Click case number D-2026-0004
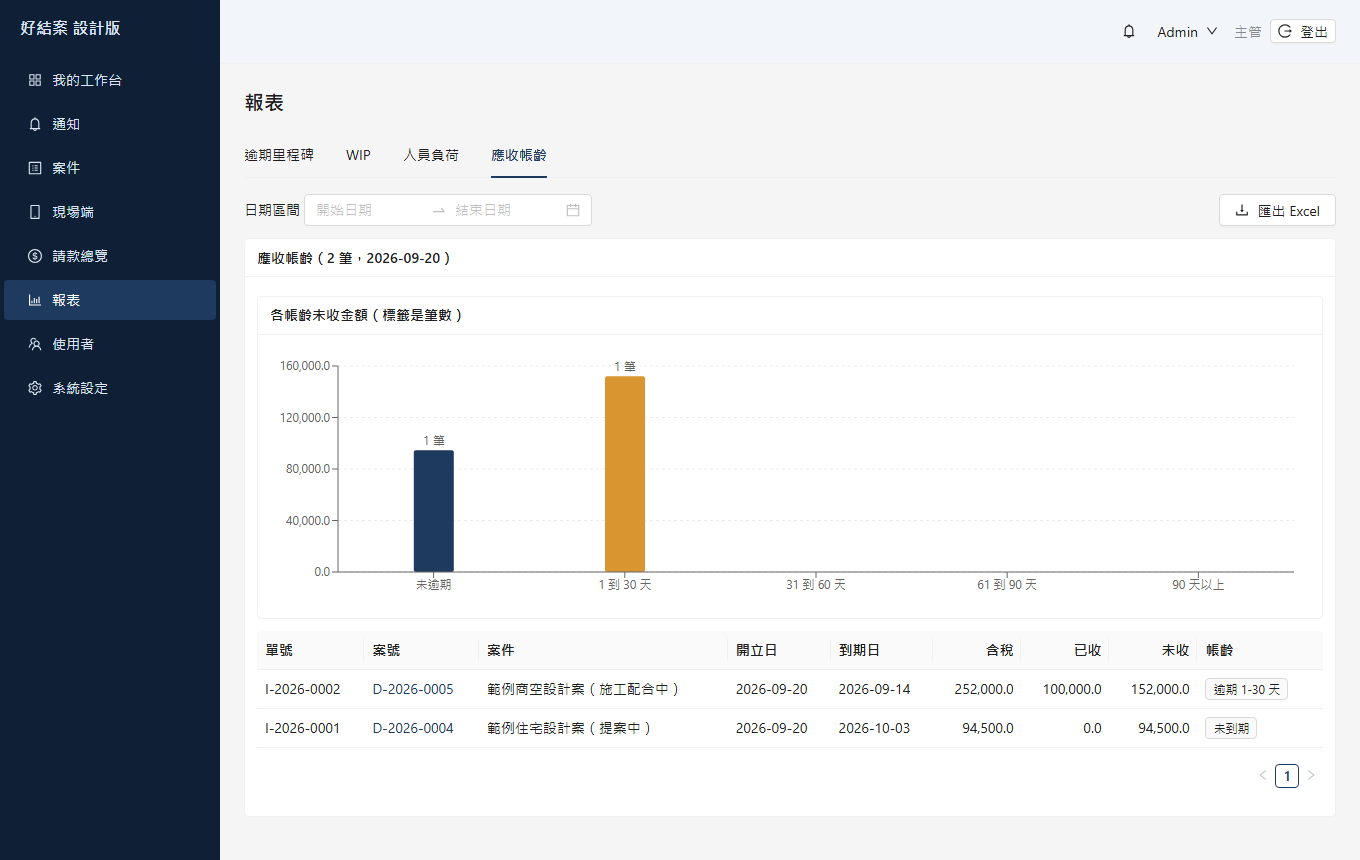 point(413,728)
